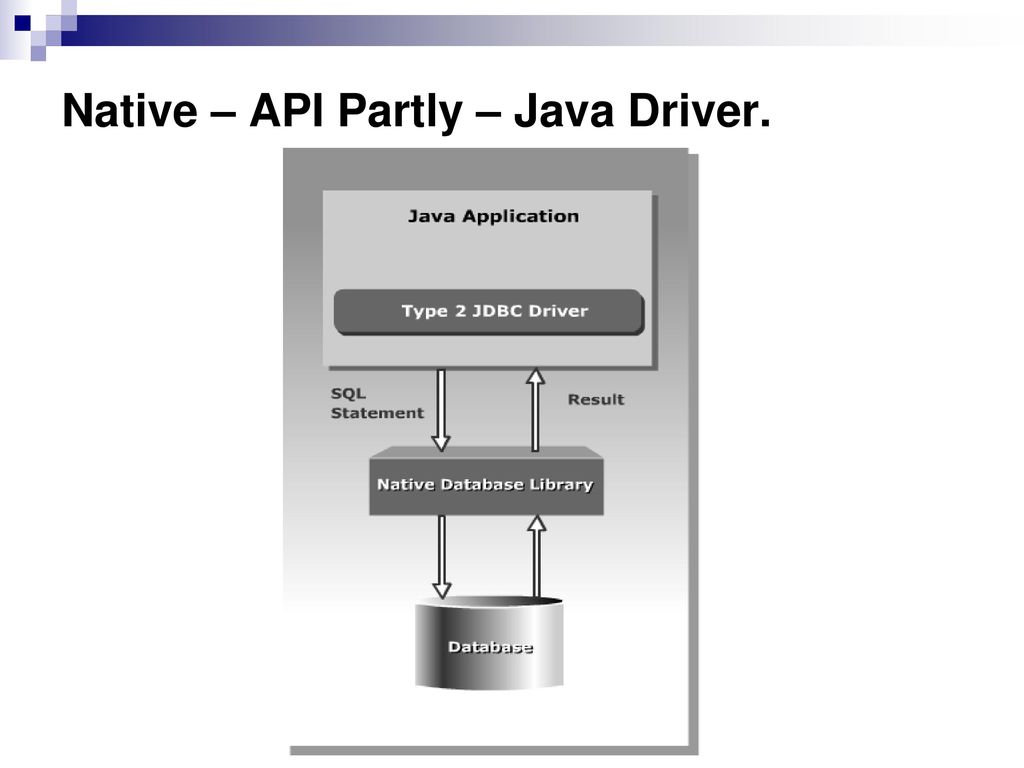Click the 'Native Database Library' box
Screen dimensions: 1024x768
click(486, 481)
